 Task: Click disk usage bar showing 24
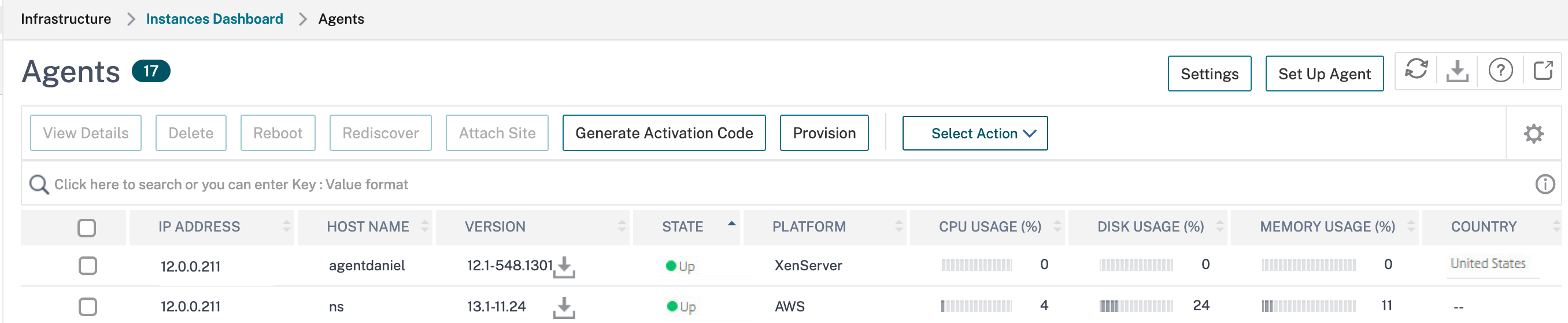1136,306
